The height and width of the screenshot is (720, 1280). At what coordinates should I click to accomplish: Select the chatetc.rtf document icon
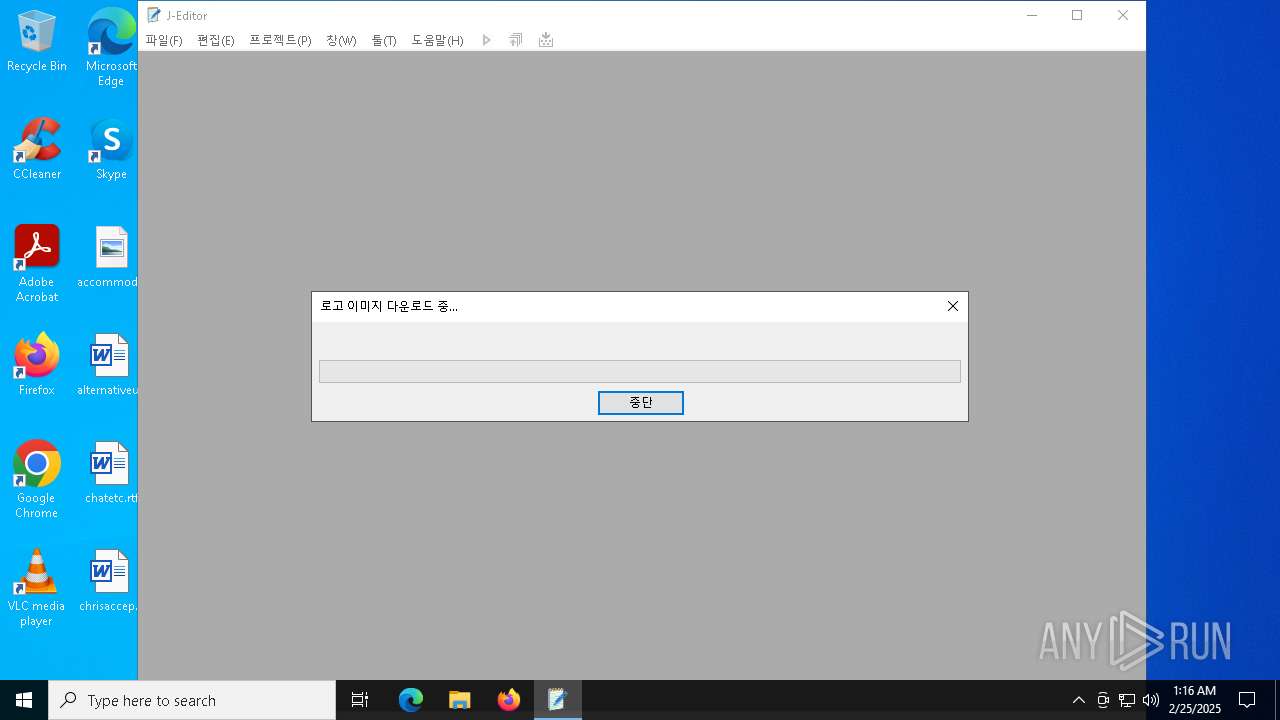click(110, 473)
